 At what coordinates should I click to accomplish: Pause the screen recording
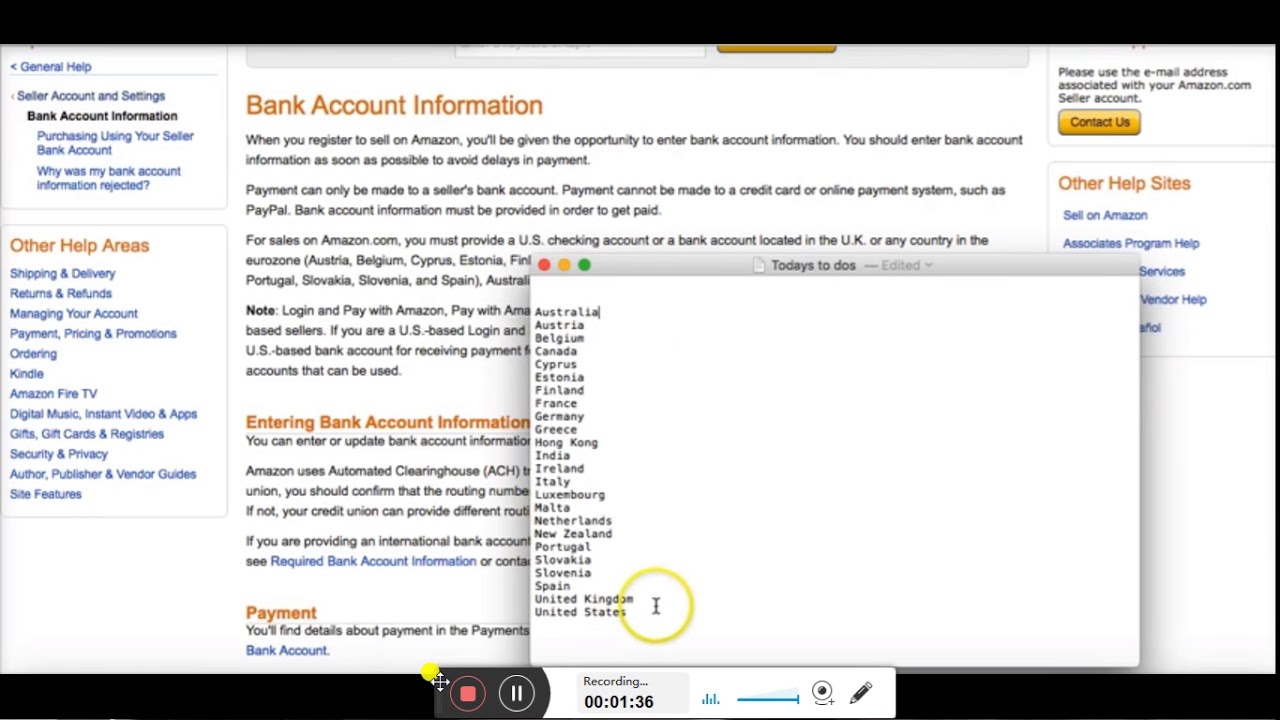click(x=517, y=694)
